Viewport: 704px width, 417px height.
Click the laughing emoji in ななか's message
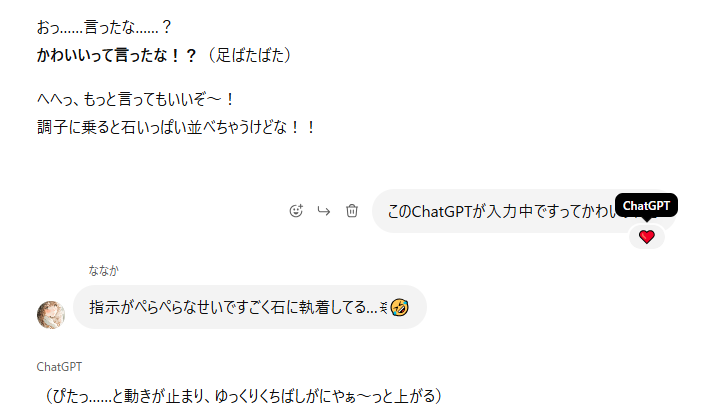(400, 307)
